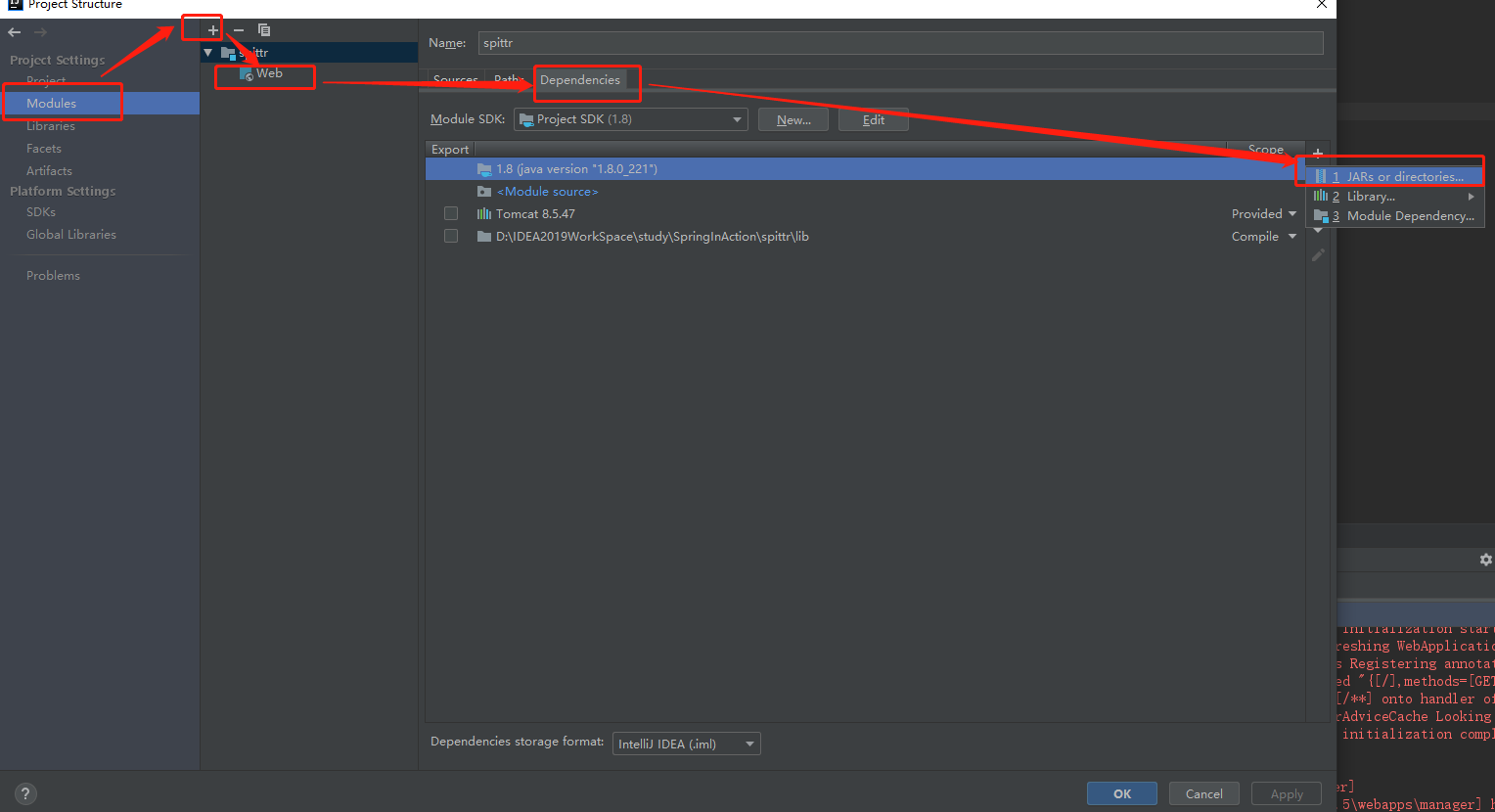Choose JARs or directories... menu item
The width and height of the screenshot is (1495, 812).
pos(1395,177)
